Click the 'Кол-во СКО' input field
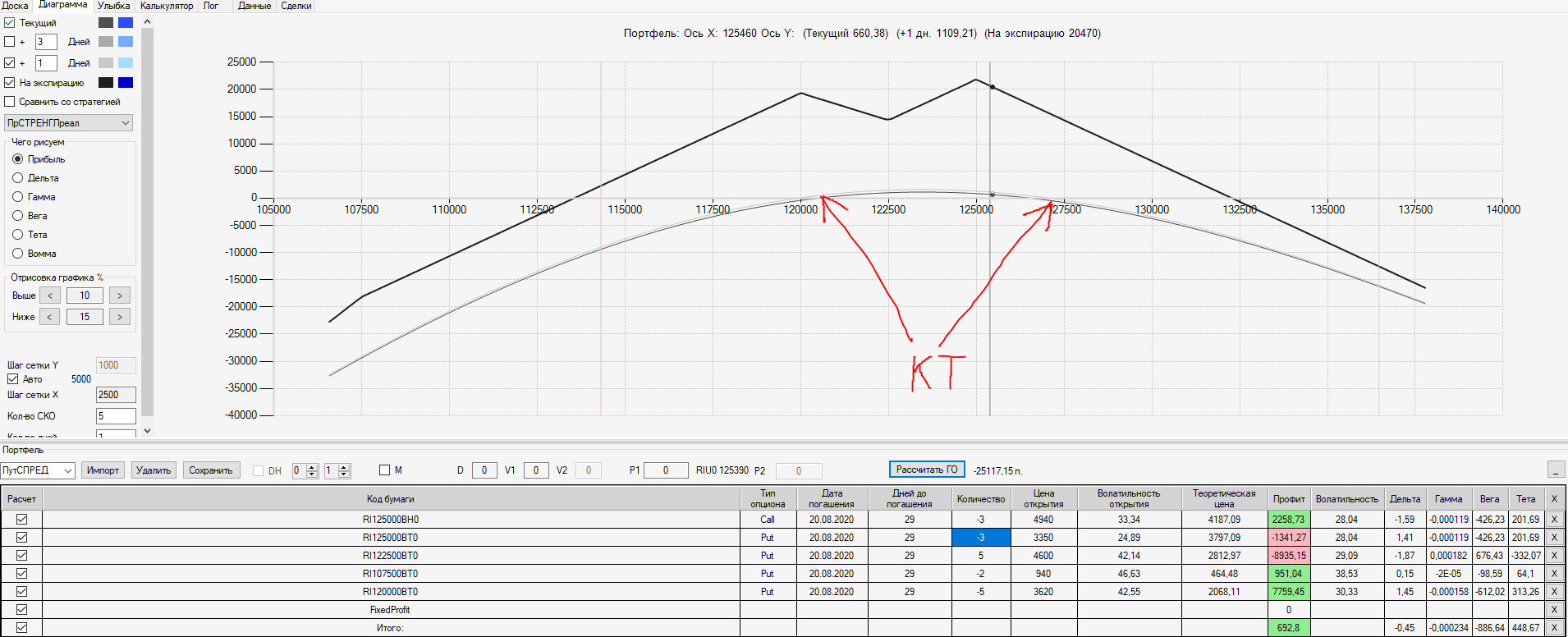This screenshot has height=637, width=1568. click(x=116, y=416)
